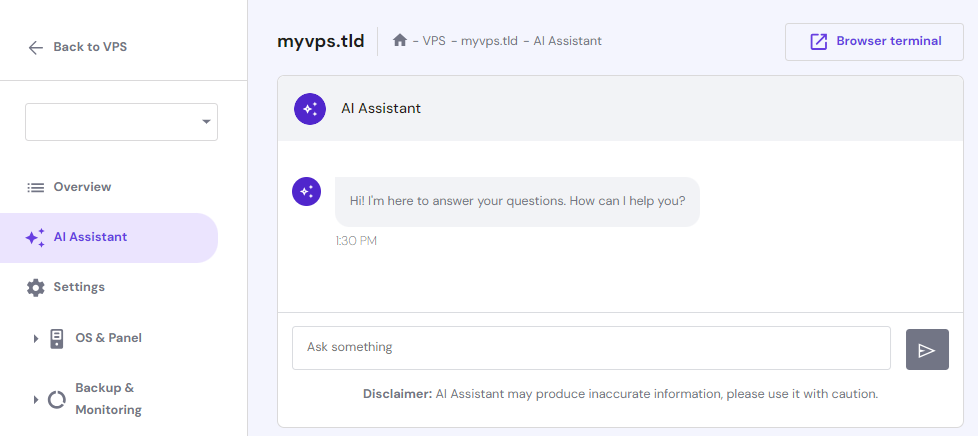This screenshot has width=978, height=436.
Task: Click the VPS breadcrumb link
Action: tap(434, 41)
